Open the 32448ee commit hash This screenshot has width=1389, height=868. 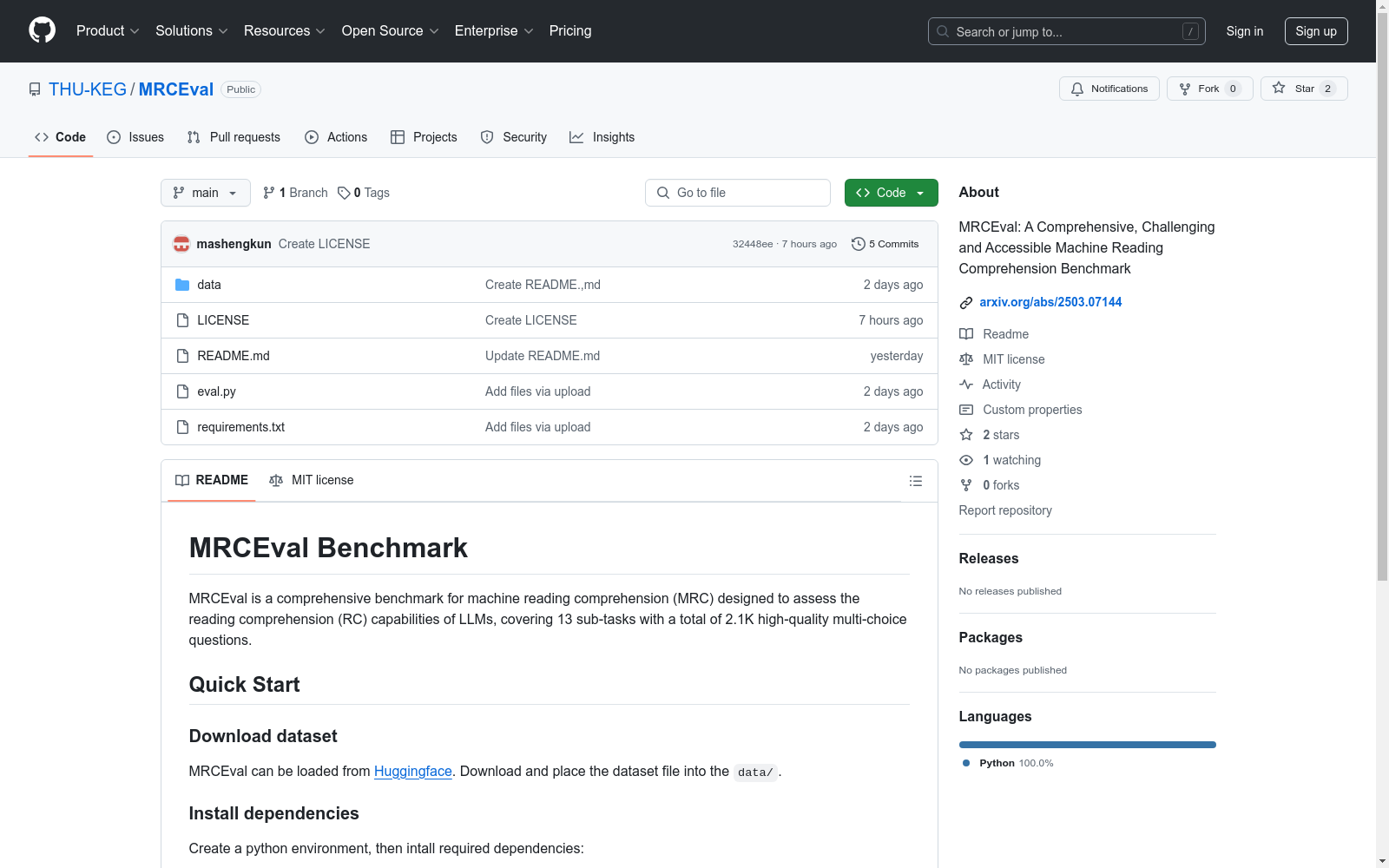(x=753, y=244)
